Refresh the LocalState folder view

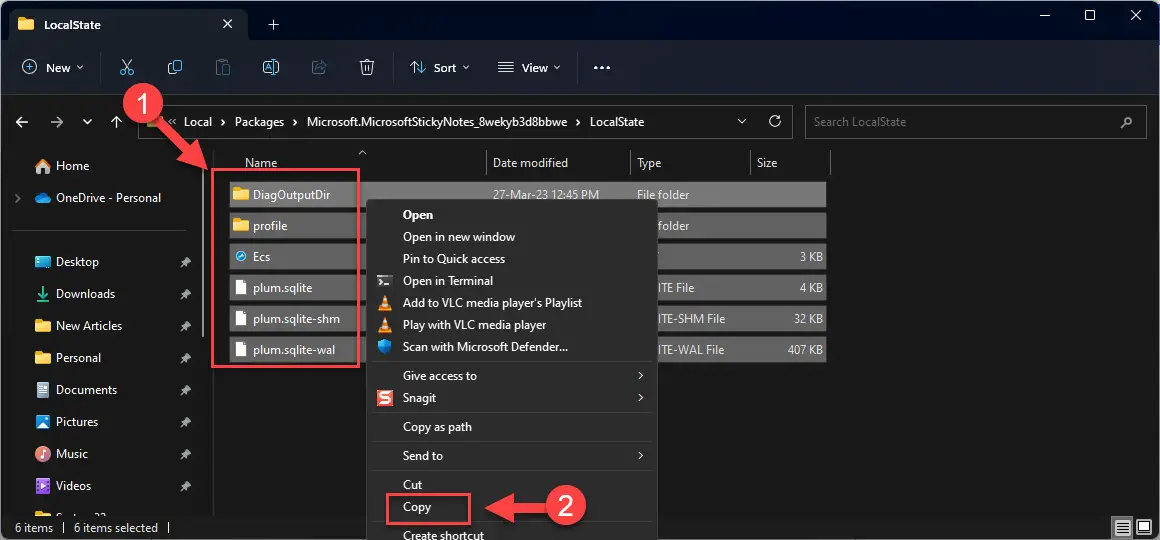[x=775, y=121]
